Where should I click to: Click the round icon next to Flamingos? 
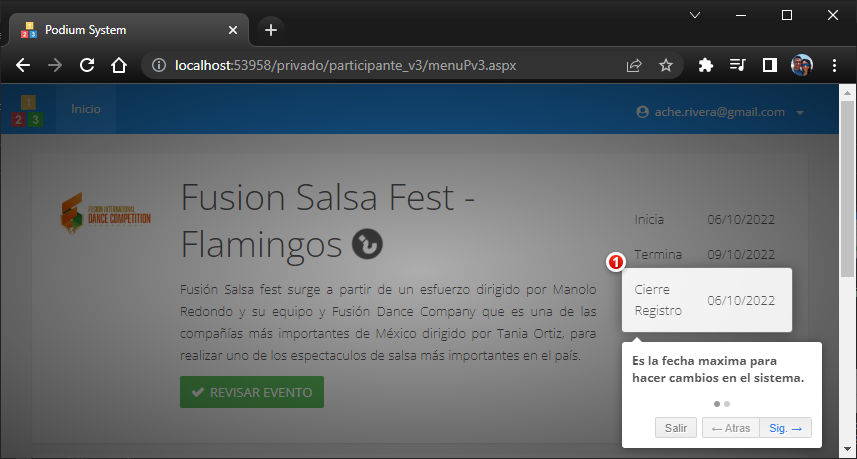coord(367,244)
